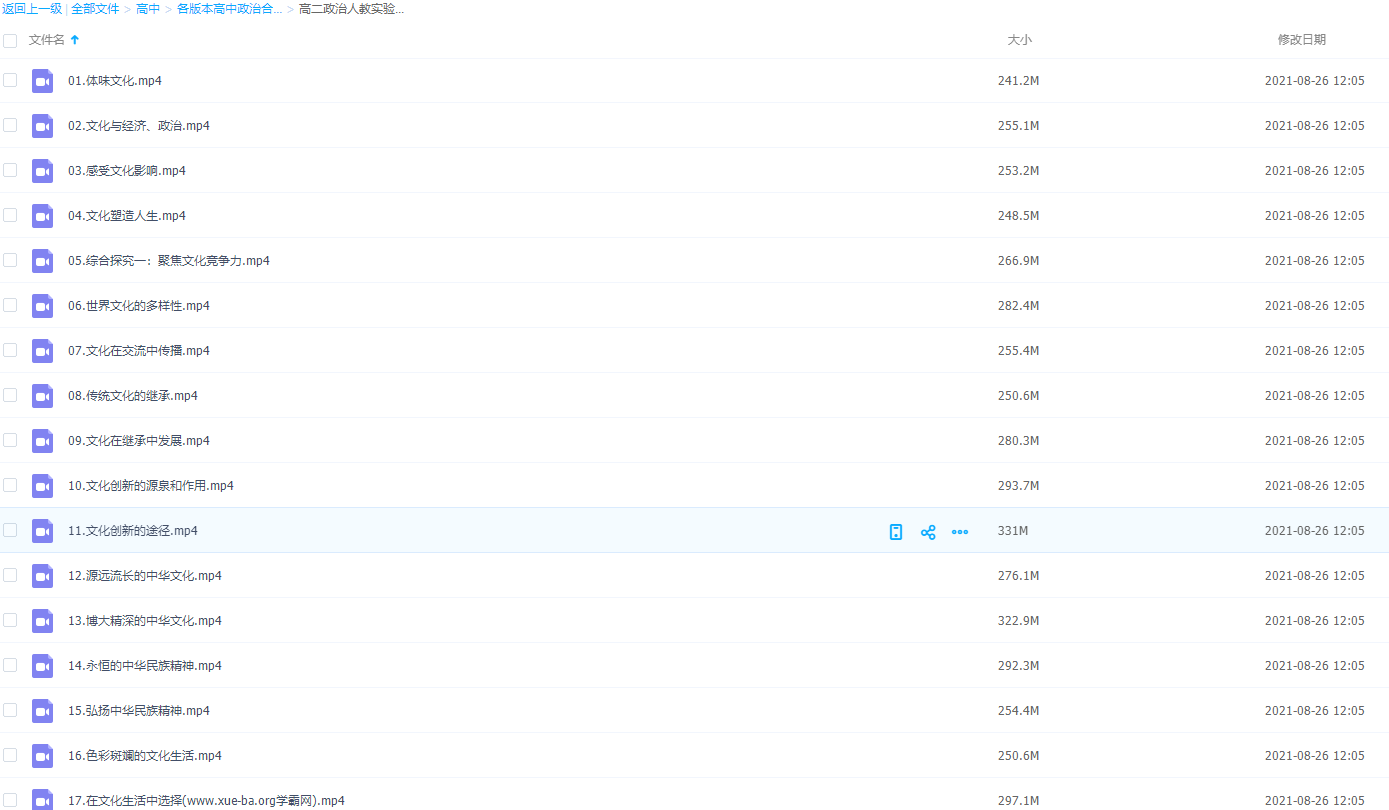Click video icon for 16.色彩斑斓的文化生活.mp4
Screen dimensions: 1389x810
pyautogui.click(x=42, y=756)
